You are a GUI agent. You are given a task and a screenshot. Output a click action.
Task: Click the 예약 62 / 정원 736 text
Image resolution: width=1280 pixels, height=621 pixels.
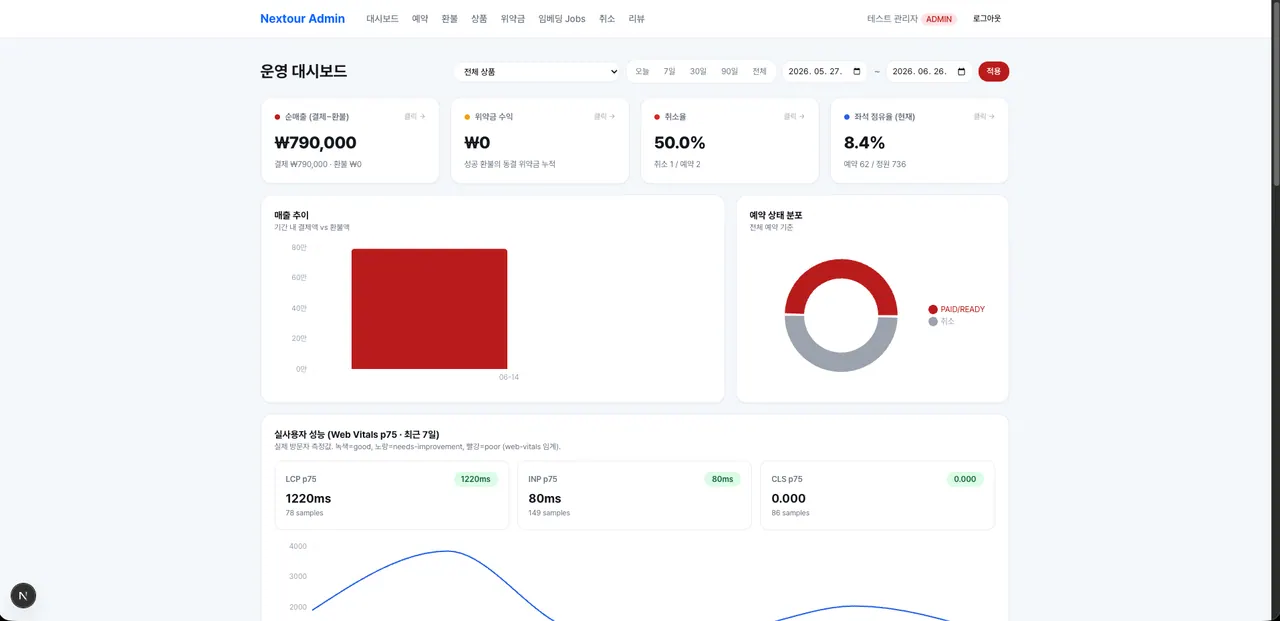pos(877,164)
